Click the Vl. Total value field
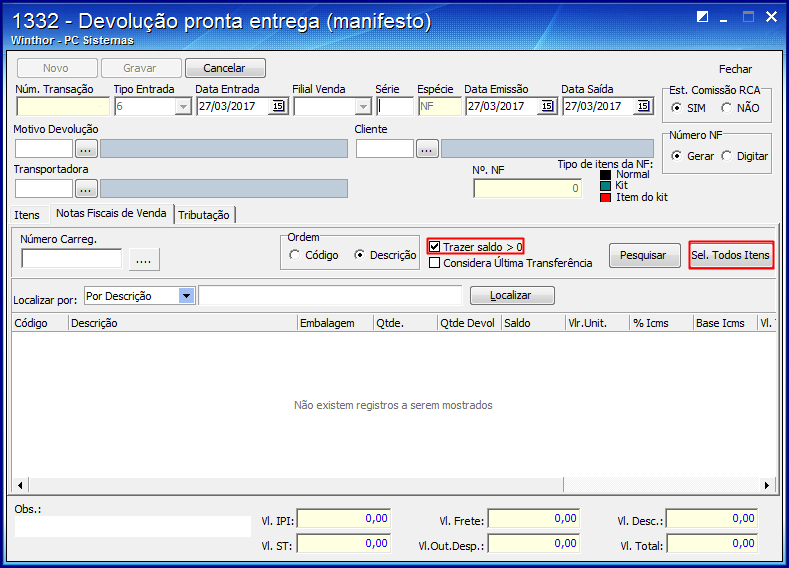The image size is (789, 568). (712, 544)
